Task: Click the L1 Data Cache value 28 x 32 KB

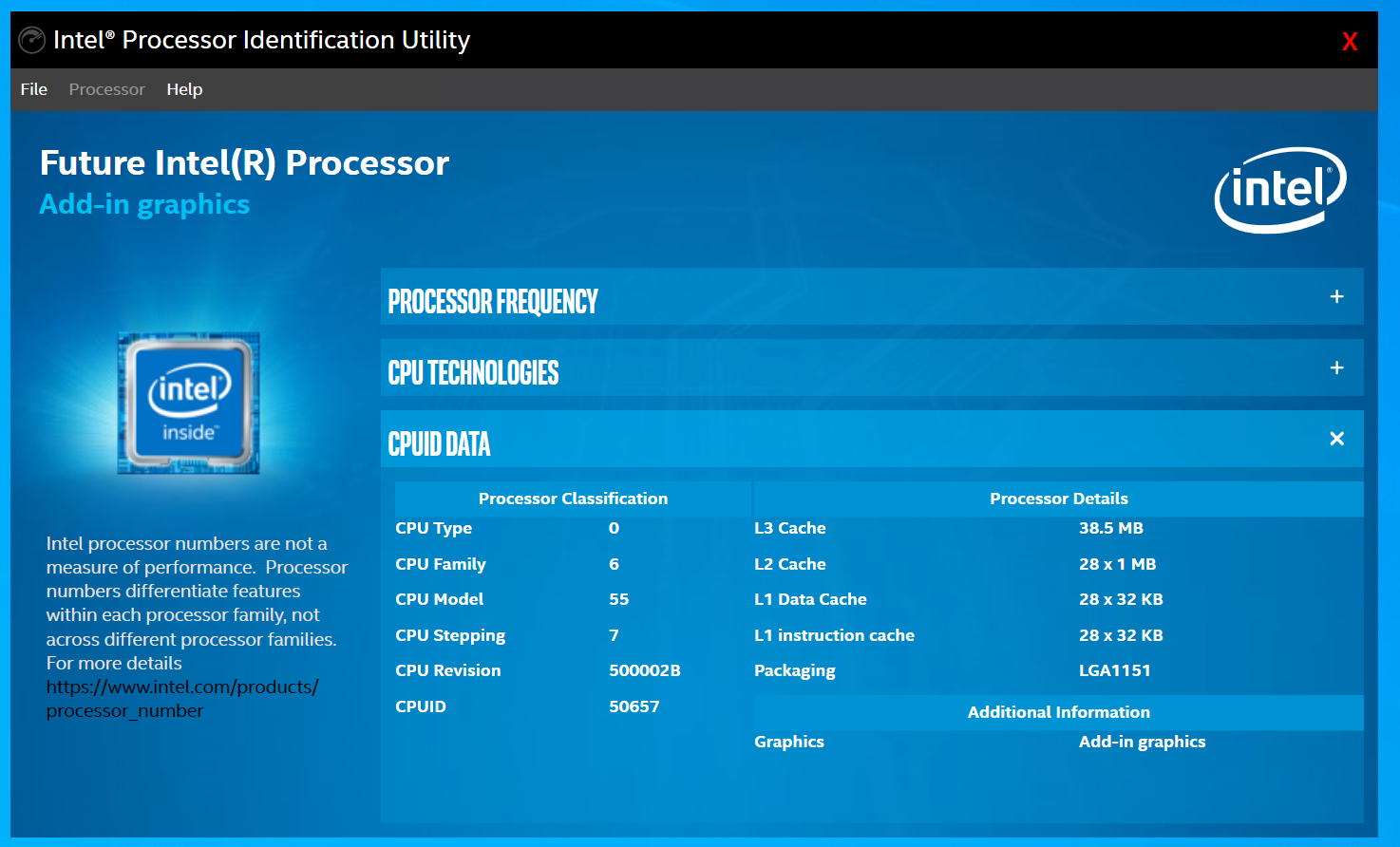Action: 1121,599
